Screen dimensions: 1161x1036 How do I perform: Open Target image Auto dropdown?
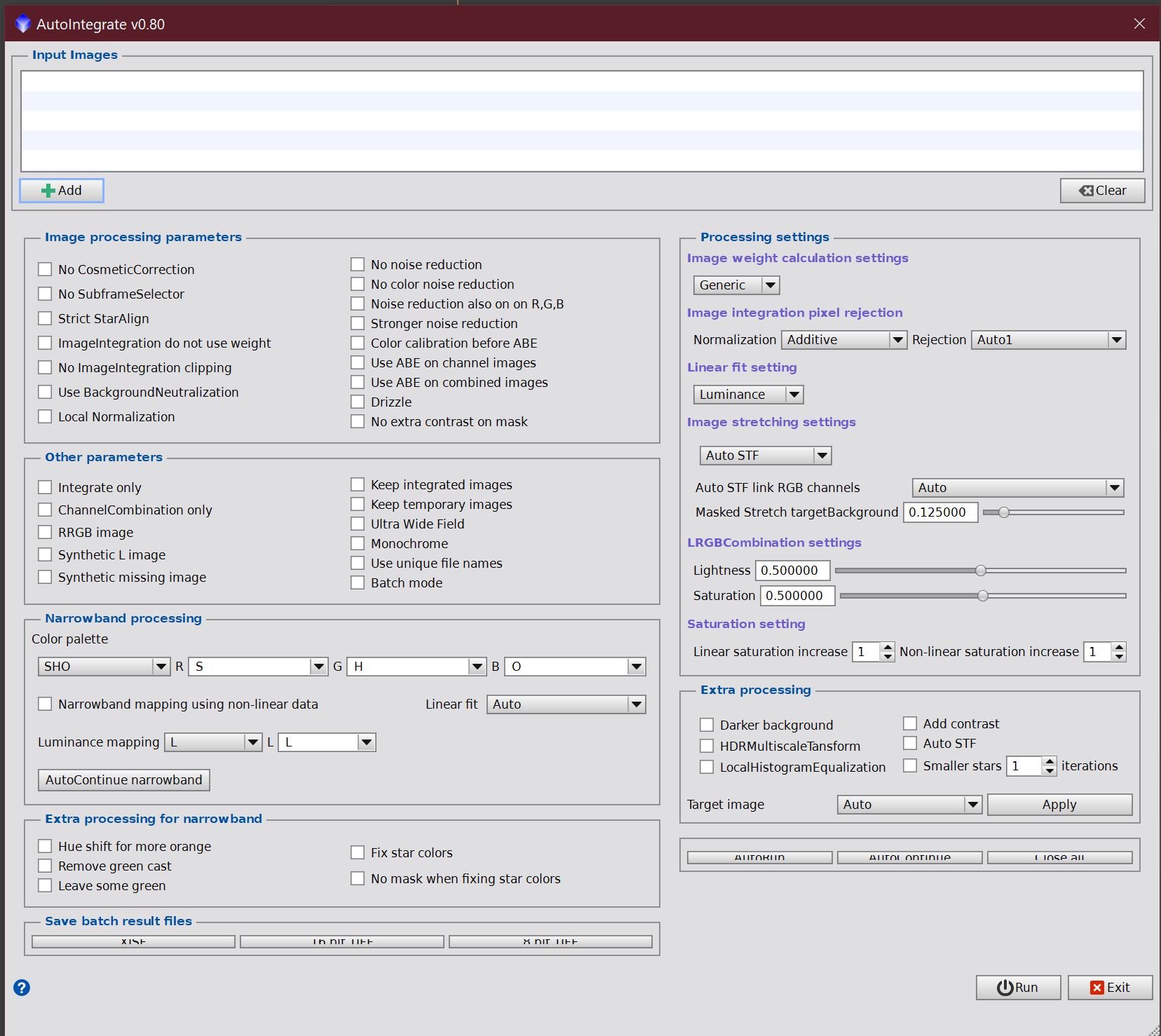[909, 805]
